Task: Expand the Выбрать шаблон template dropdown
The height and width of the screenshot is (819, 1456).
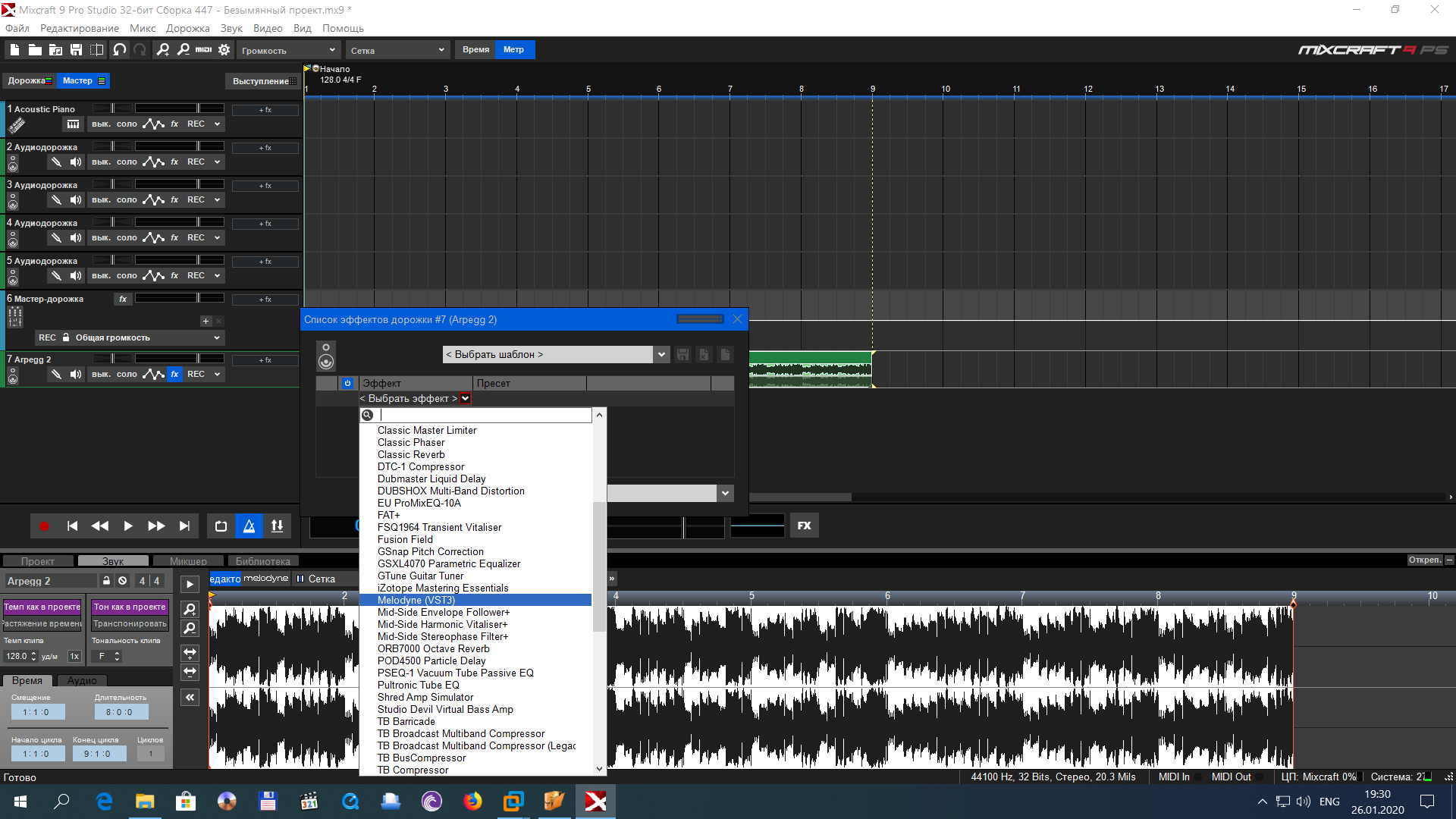Action: coord(661,354)
